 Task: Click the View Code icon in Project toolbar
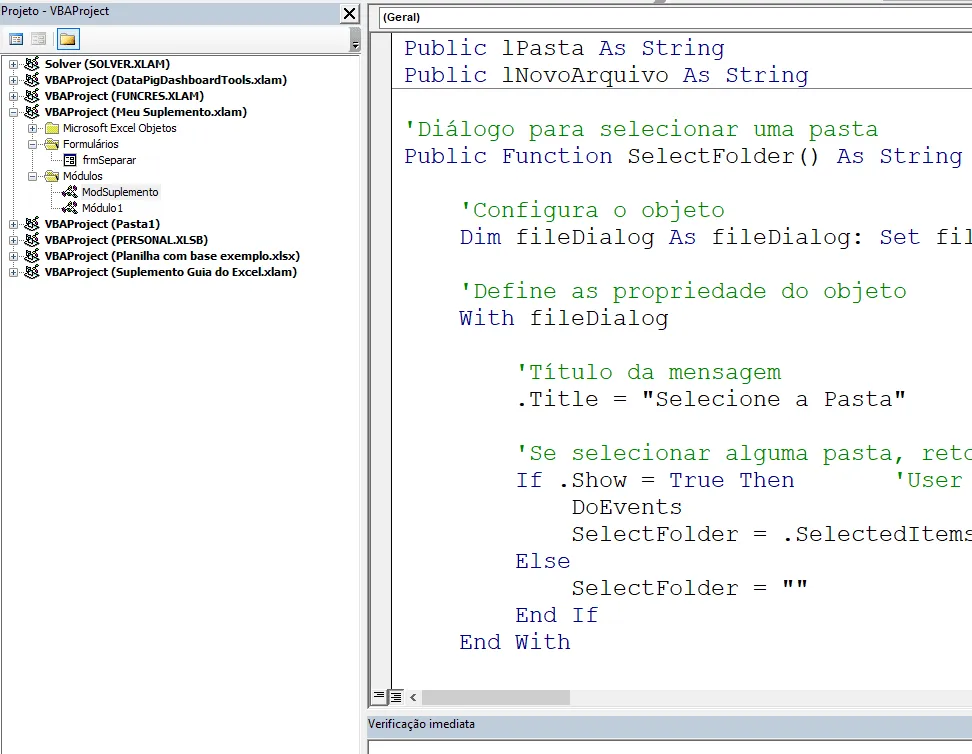point(17,39)
